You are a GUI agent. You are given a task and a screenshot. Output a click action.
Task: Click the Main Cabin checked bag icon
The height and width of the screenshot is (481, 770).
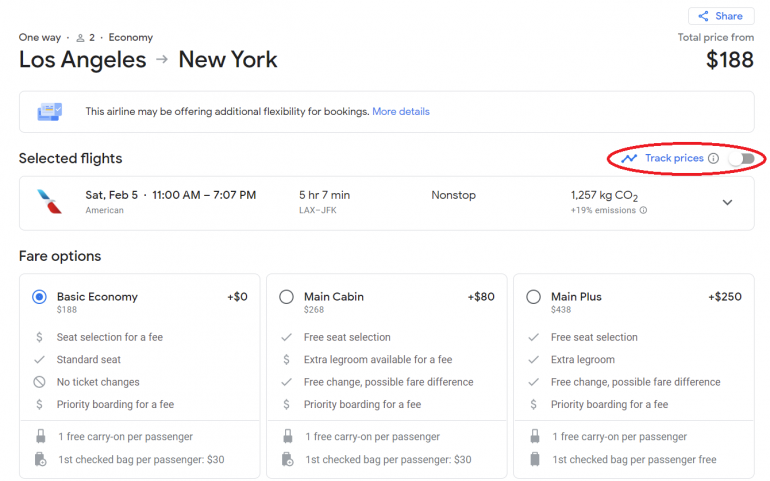286,460
